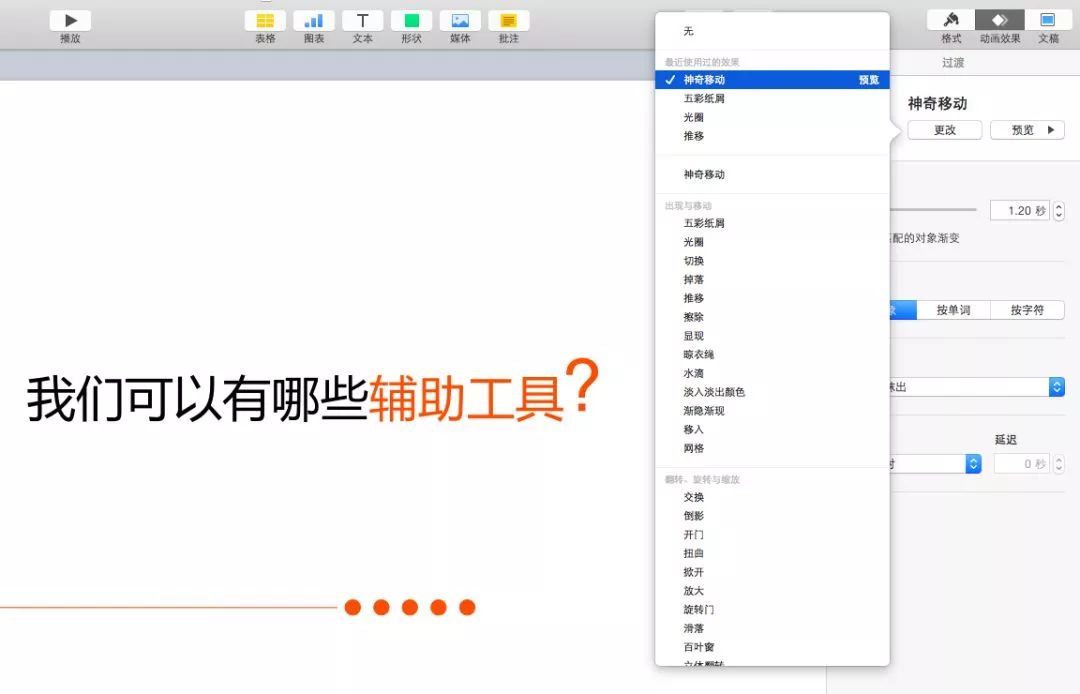Select the 按单词 segment option
Image resolution: width=1080 pixels, height=694 pixels.
pos(953,310)
